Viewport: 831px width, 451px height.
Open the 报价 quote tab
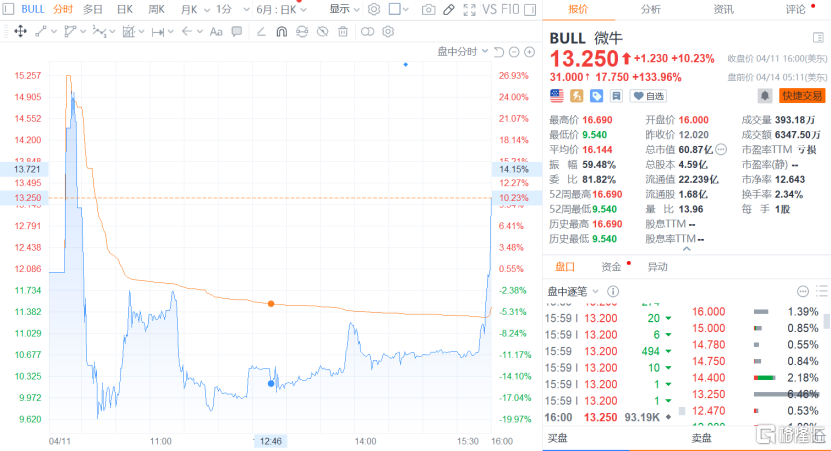578,10
